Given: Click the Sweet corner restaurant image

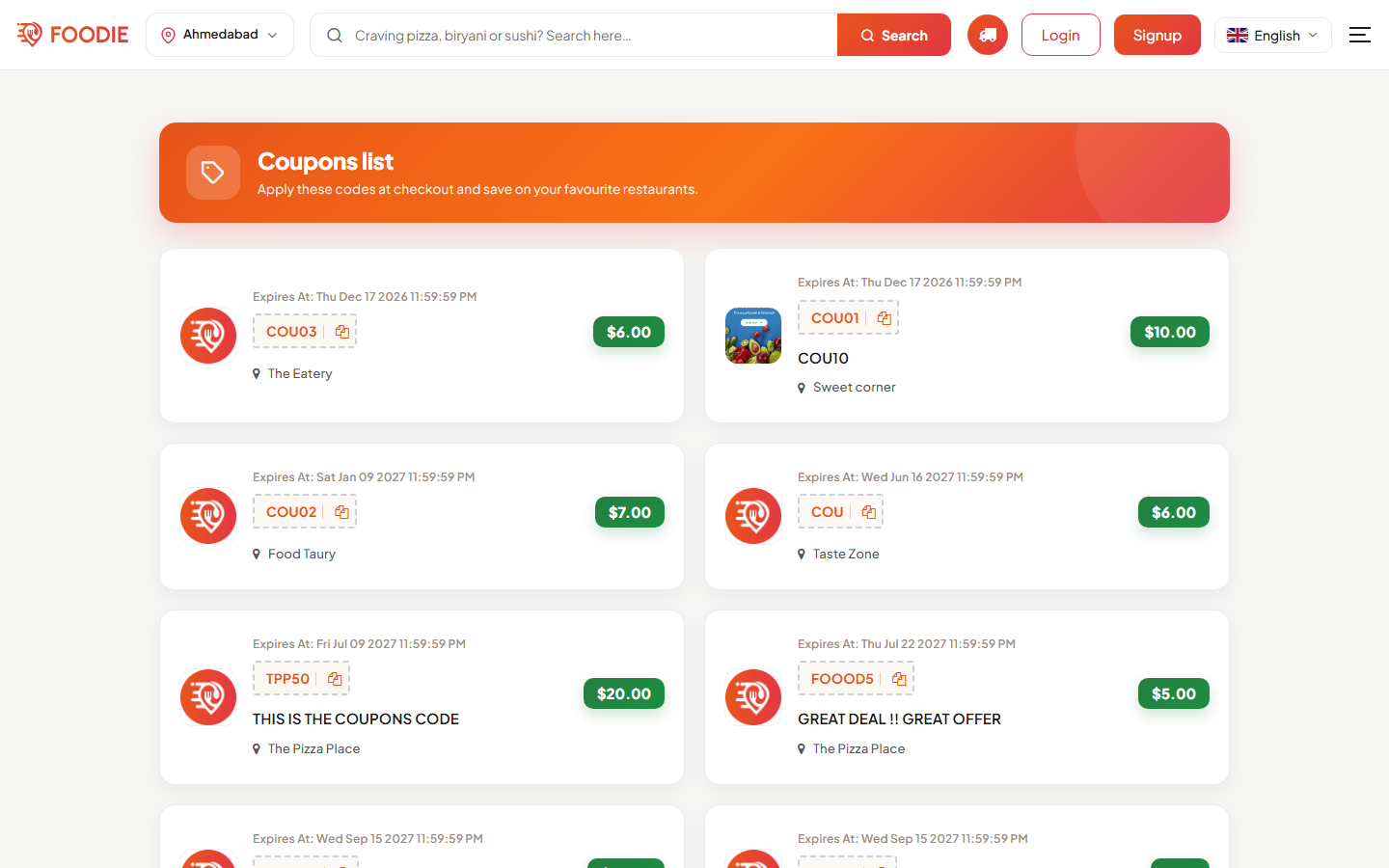Looking at the screenshot, I should pyautogui.click(x=753, y=336).
